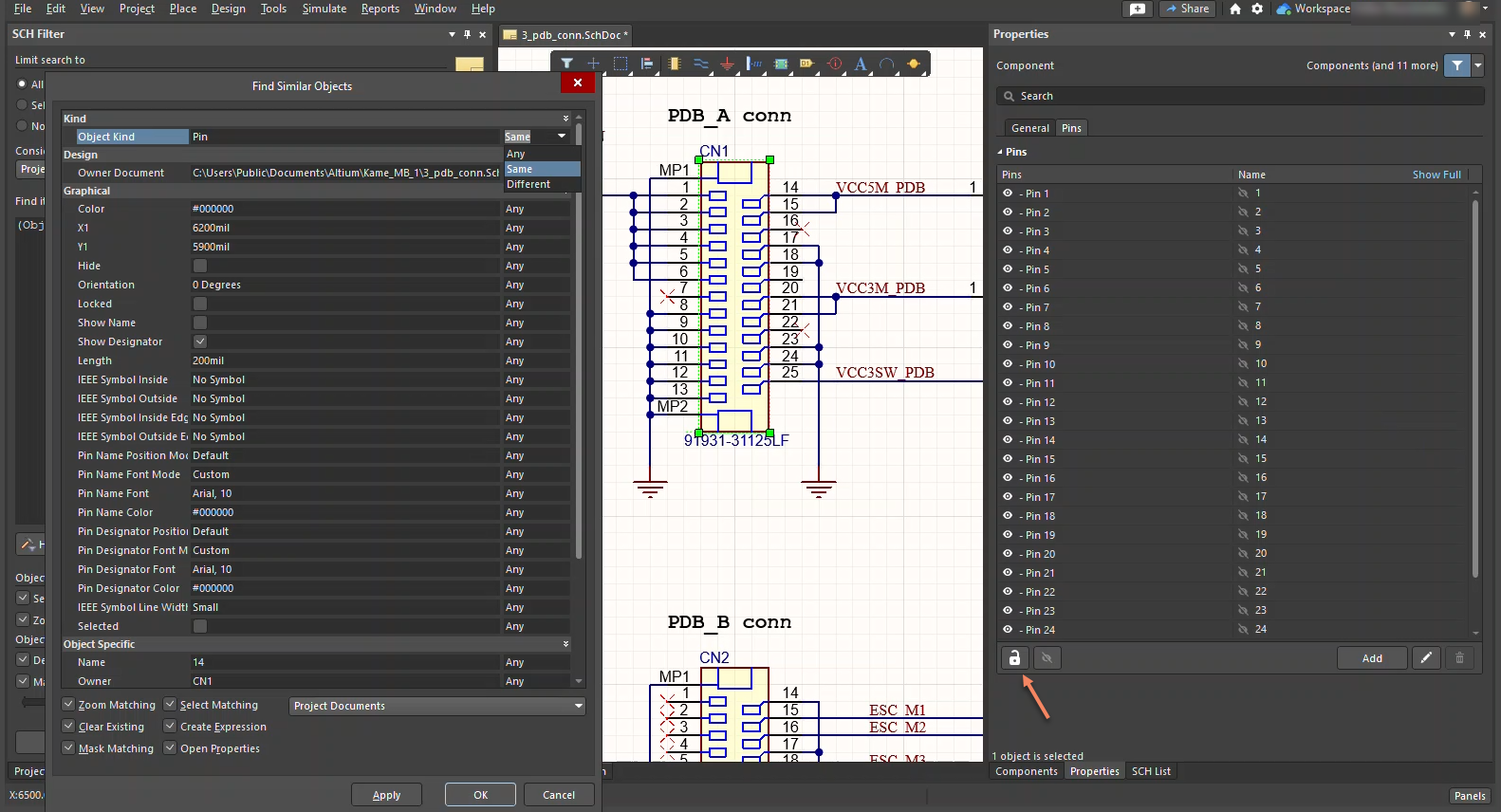Open the settings gear in the title bar
This screenshot has width=1501, height=812.
pyautogui.click(x=1257, y=9)
